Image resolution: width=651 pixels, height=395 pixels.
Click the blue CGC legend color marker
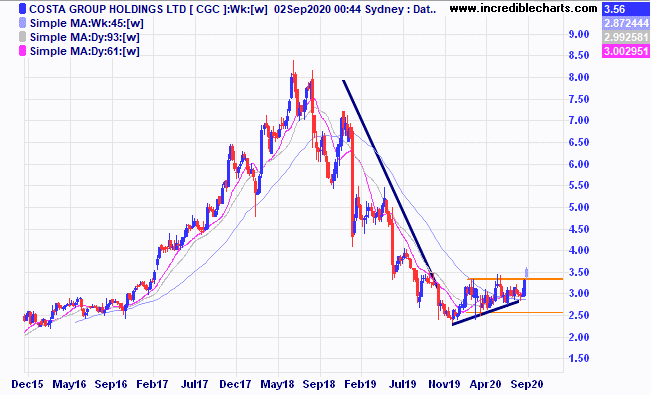[x=22, y=9]
